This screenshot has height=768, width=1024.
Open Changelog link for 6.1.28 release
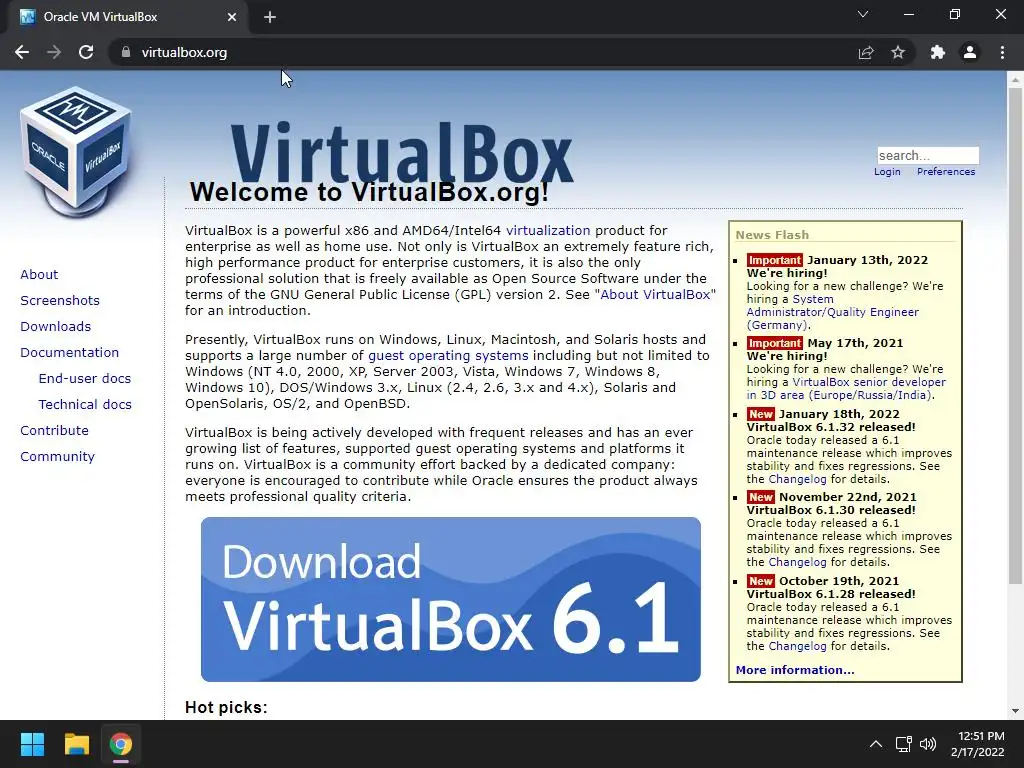(x=797, y=646)
